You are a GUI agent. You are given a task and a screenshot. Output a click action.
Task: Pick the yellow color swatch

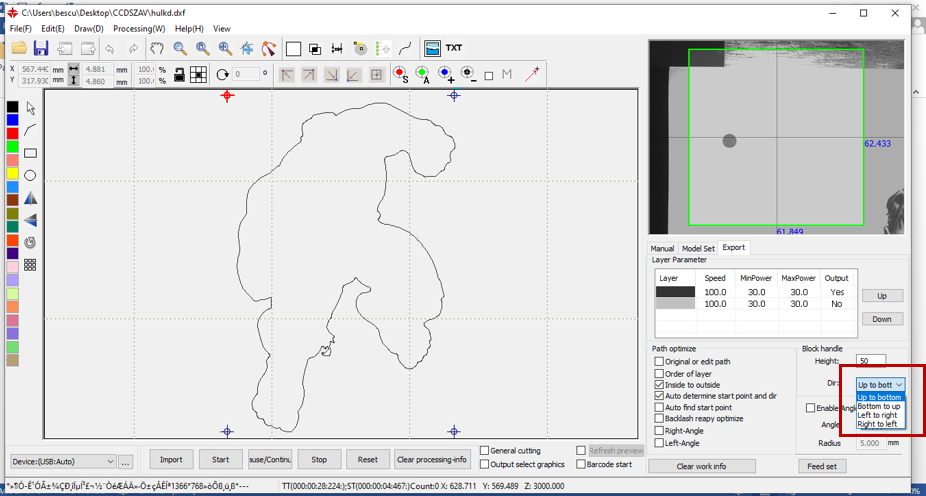click(12, 174)
